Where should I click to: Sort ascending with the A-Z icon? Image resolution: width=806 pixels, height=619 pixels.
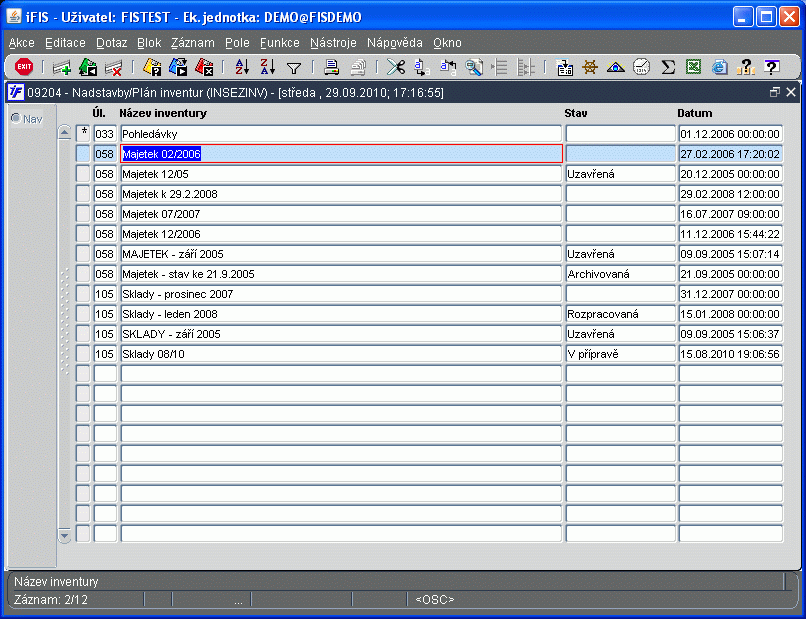(x=242, y=67)
